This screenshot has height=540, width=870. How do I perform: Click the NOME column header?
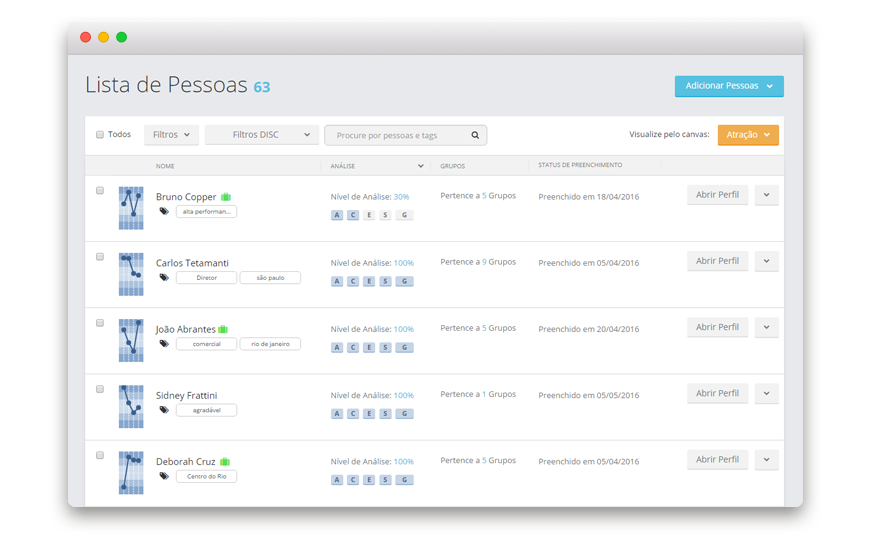pos(165,166)
